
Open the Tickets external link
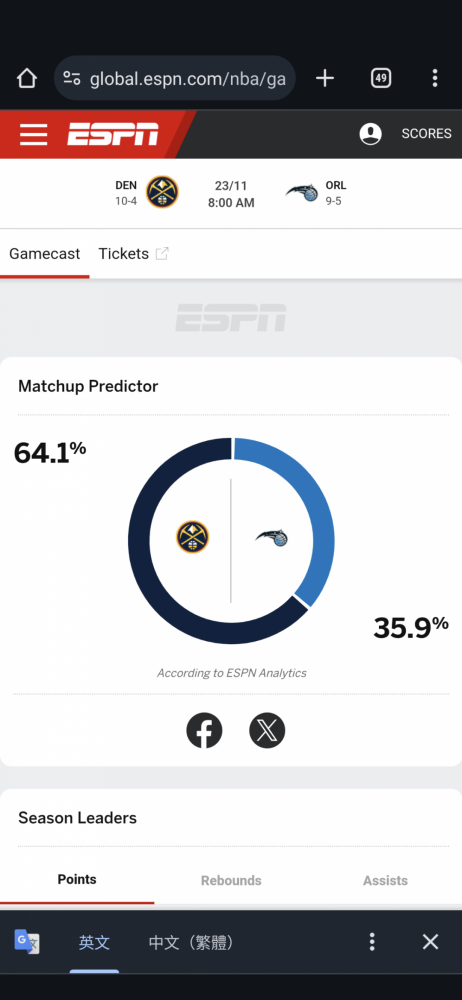click(133, 254)
